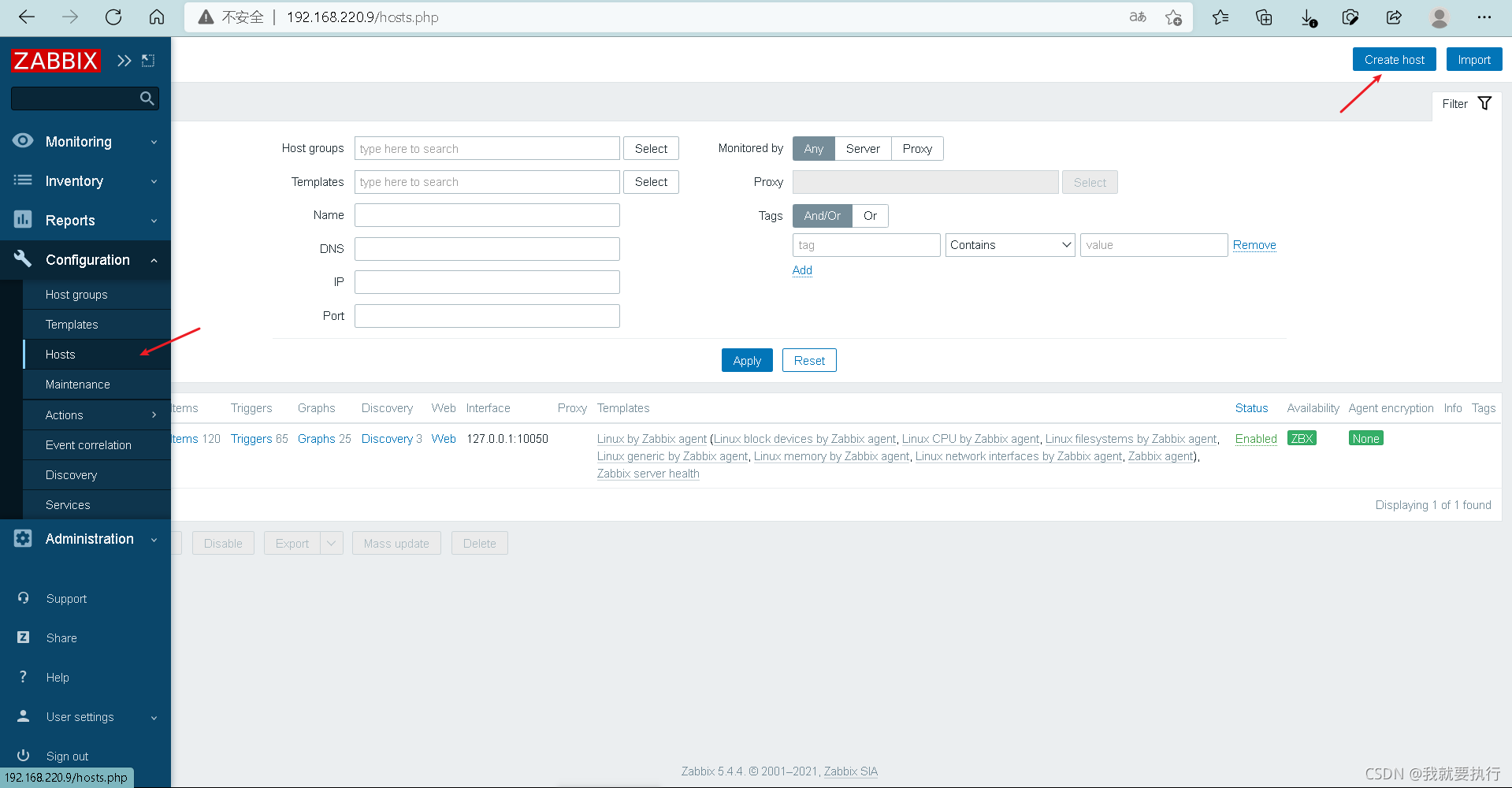This screenshot has height=788, width=1512.
Task: Click the Inventory list icon
Action: (23, 180)
